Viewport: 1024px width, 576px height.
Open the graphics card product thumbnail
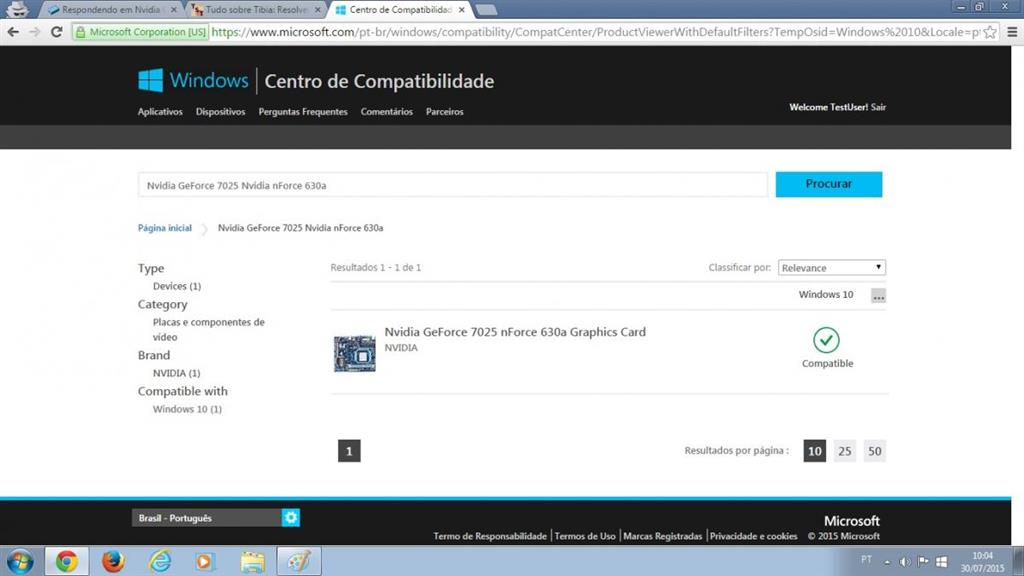[x=355, y=353]
